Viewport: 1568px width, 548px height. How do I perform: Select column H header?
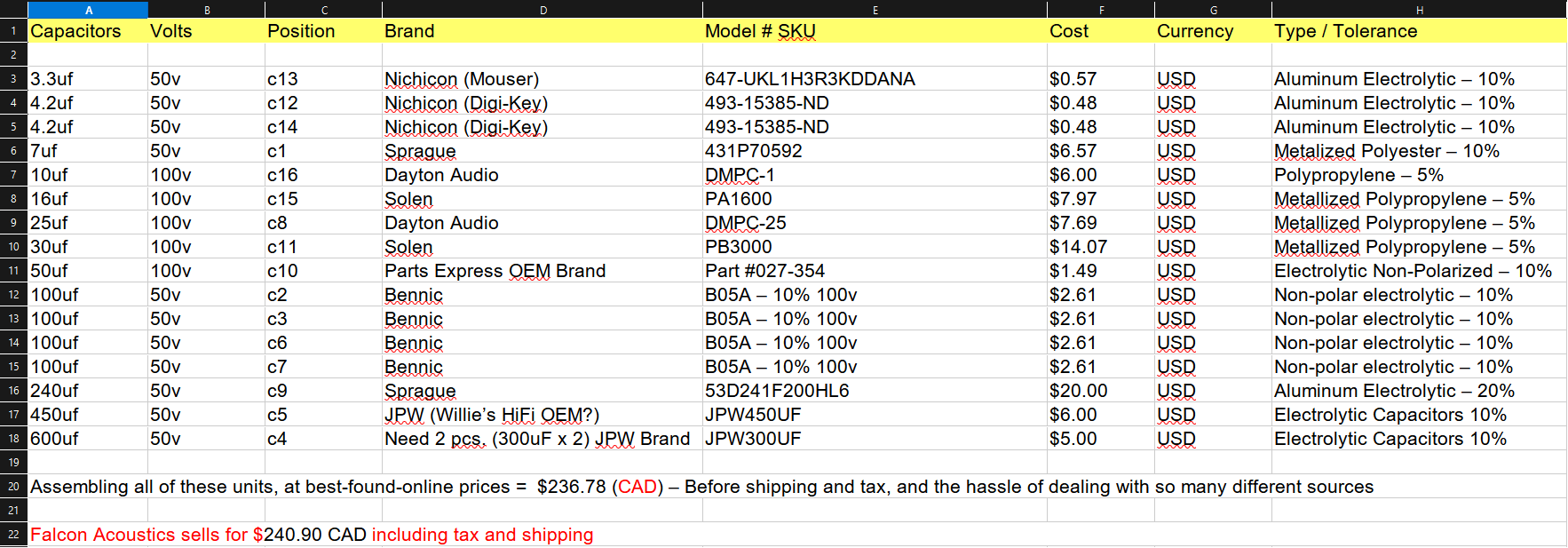click(1419, 10)
